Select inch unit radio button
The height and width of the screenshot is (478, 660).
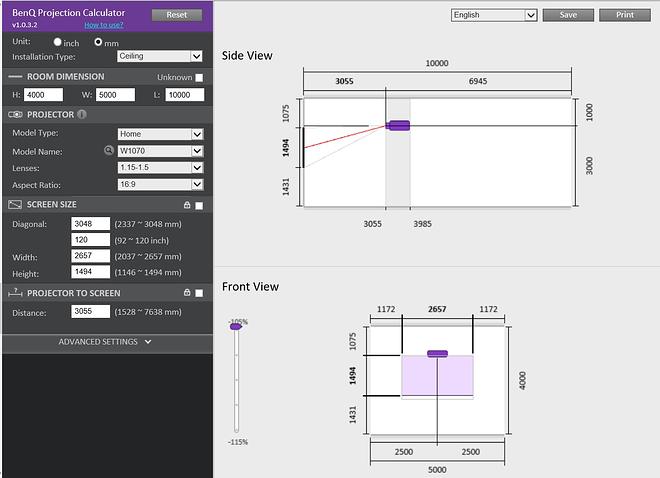(58, 42)
